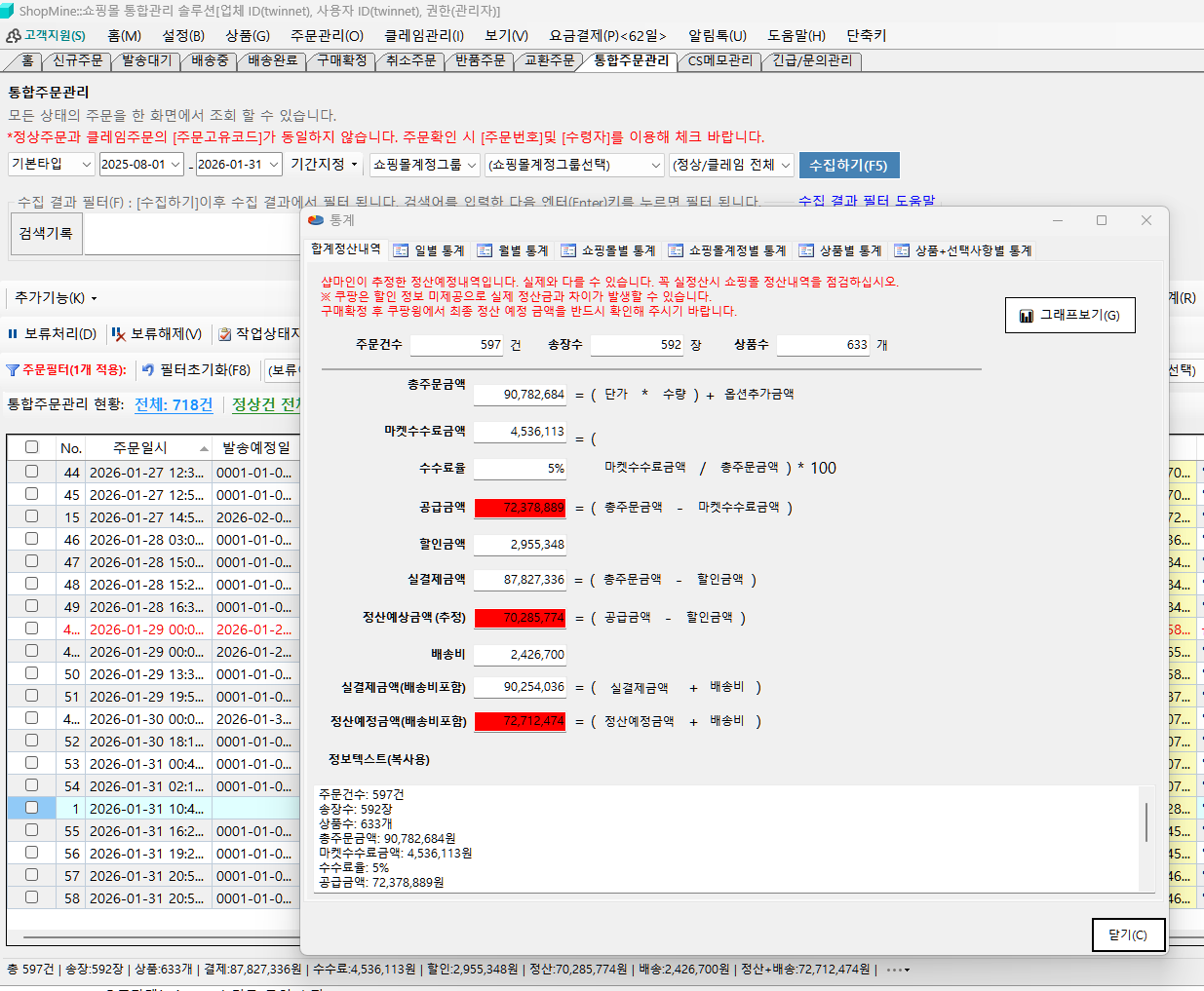Toggle the select-all checkbox in table header
This screenshot has height=991, width=1204.
click(31, 447)
